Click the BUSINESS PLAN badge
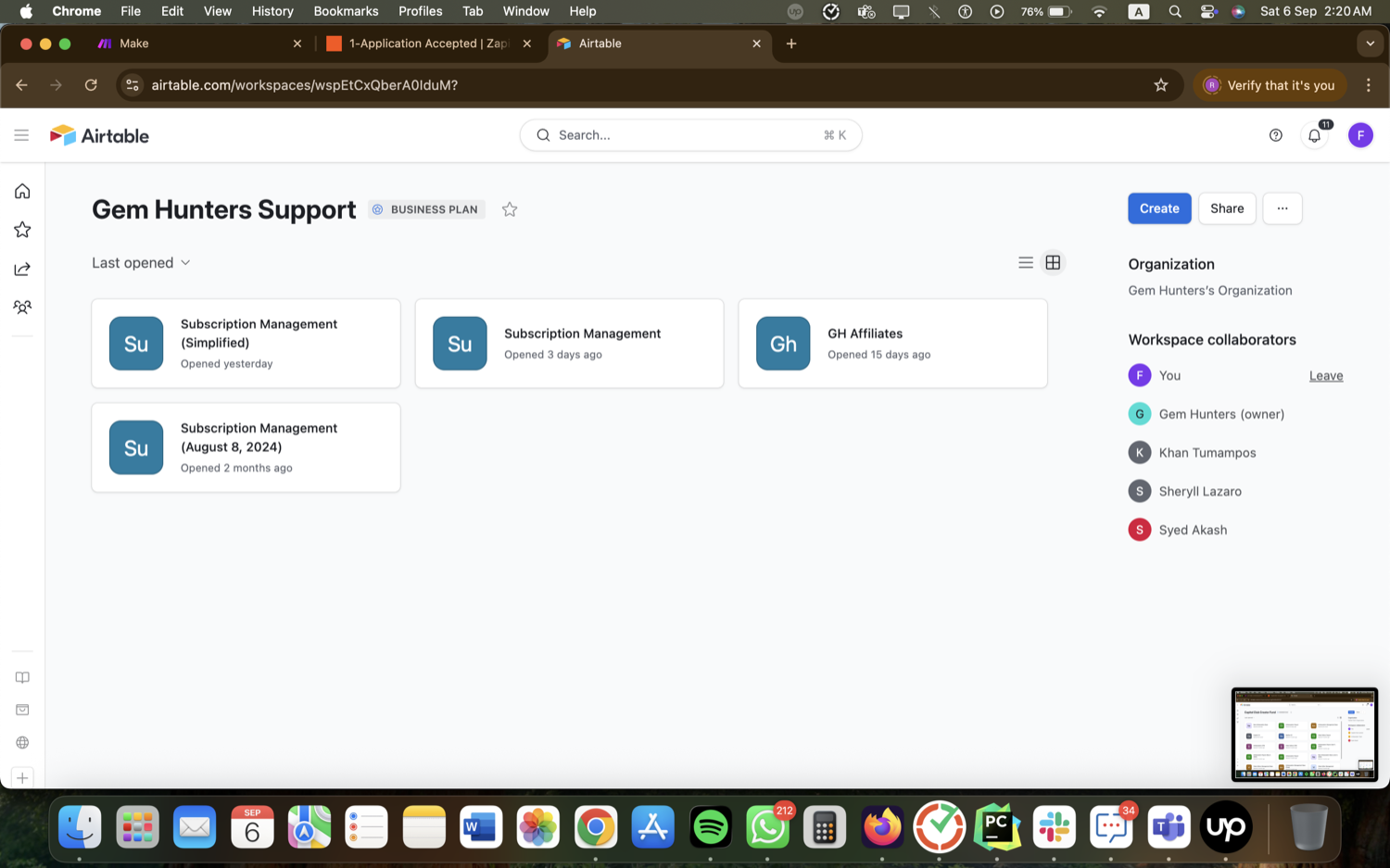 point(426,209)
